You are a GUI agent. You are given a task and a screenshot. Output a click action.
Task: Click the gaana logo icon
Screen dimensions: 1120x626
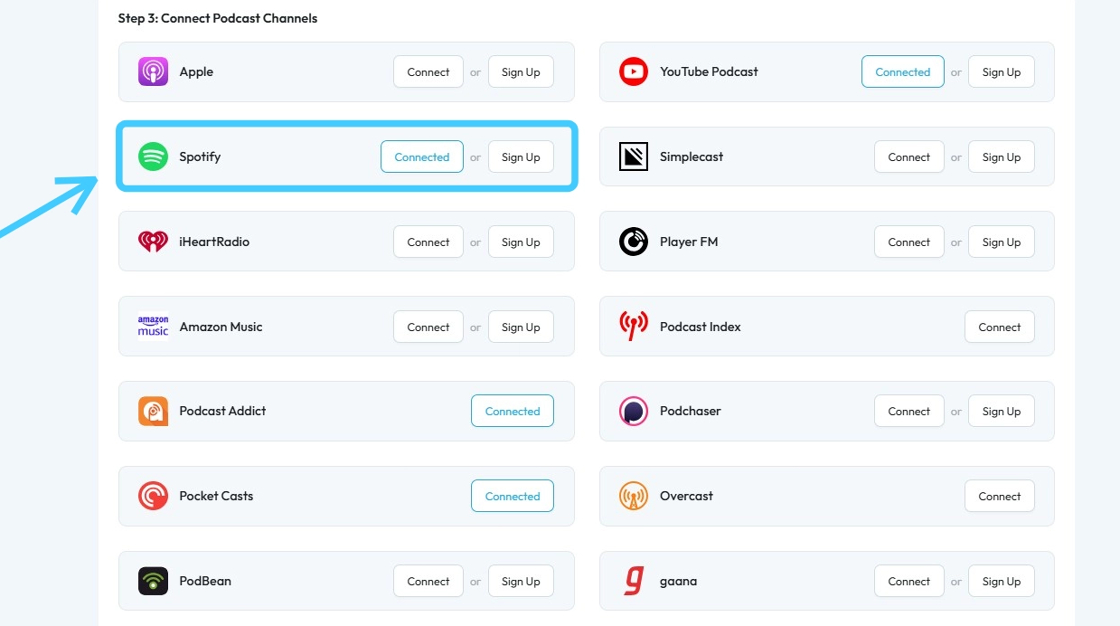point(634,581)
